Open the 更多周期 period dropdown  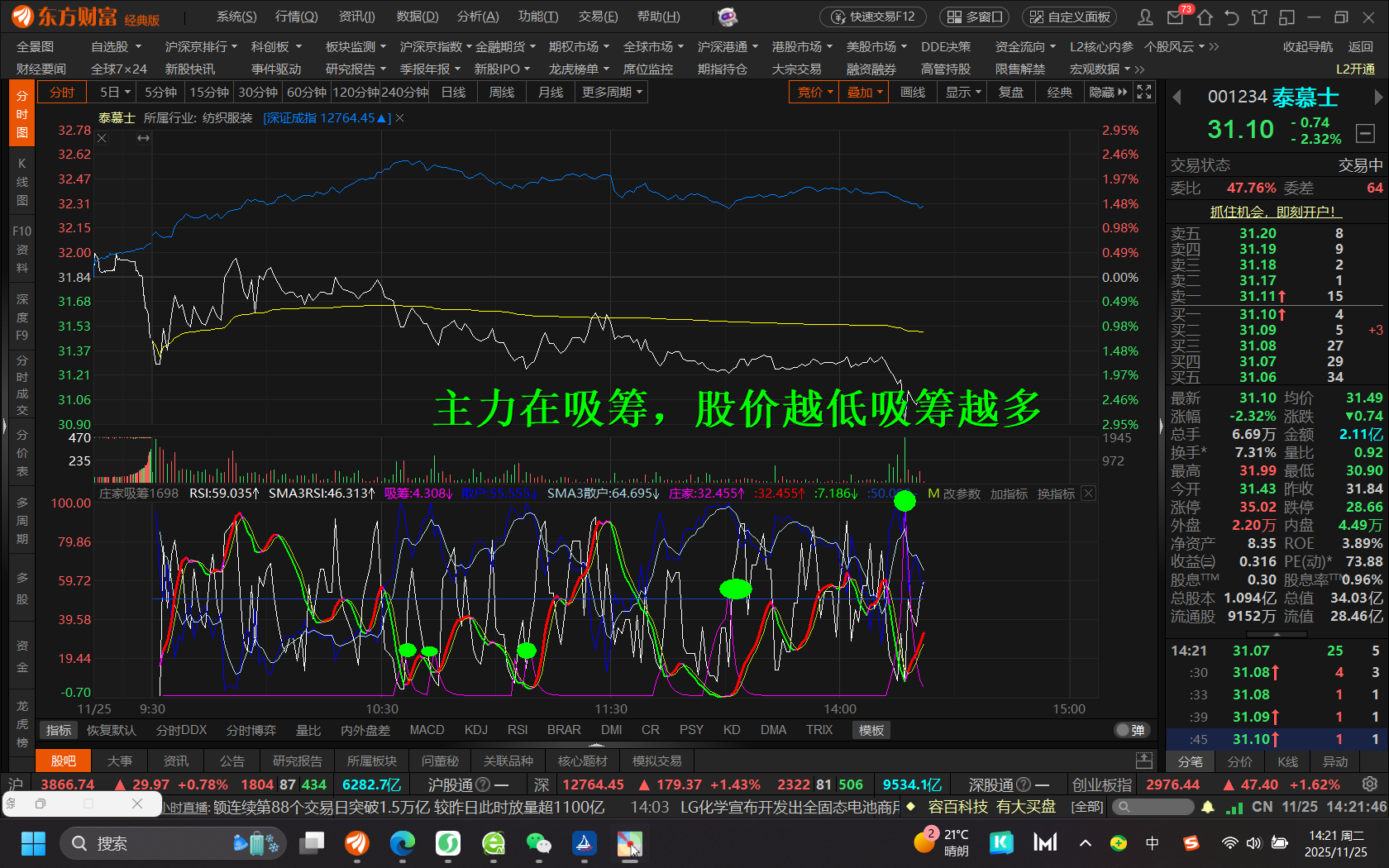coord(612,92)
